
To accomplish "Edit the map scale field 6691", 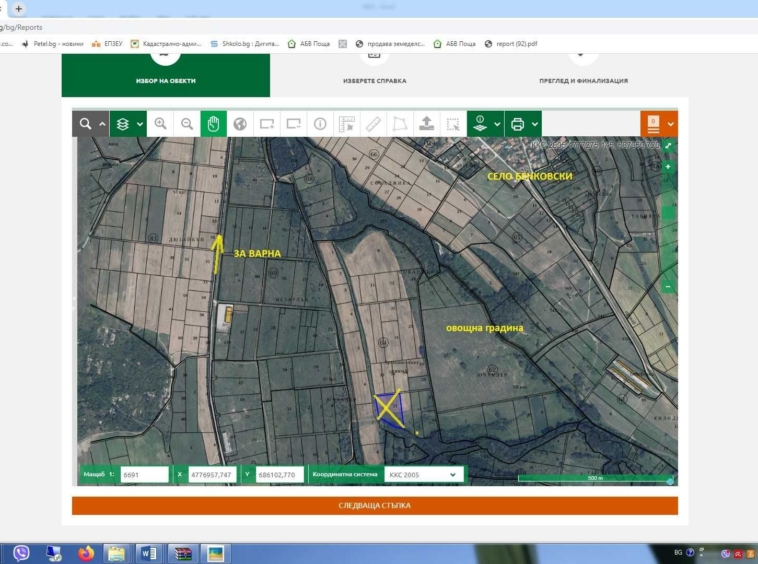I will pyautogui.click(x=144, y=475).
